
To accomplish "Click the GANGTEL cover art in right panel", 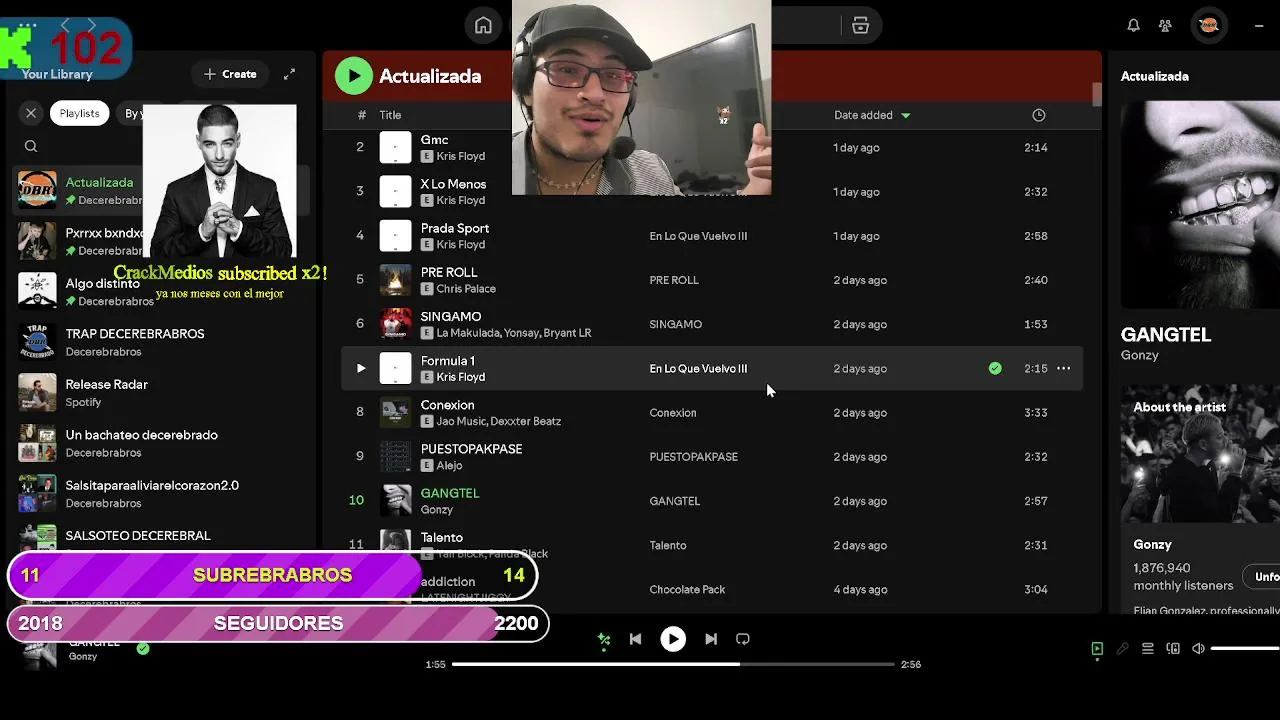I will (1200, 204).
